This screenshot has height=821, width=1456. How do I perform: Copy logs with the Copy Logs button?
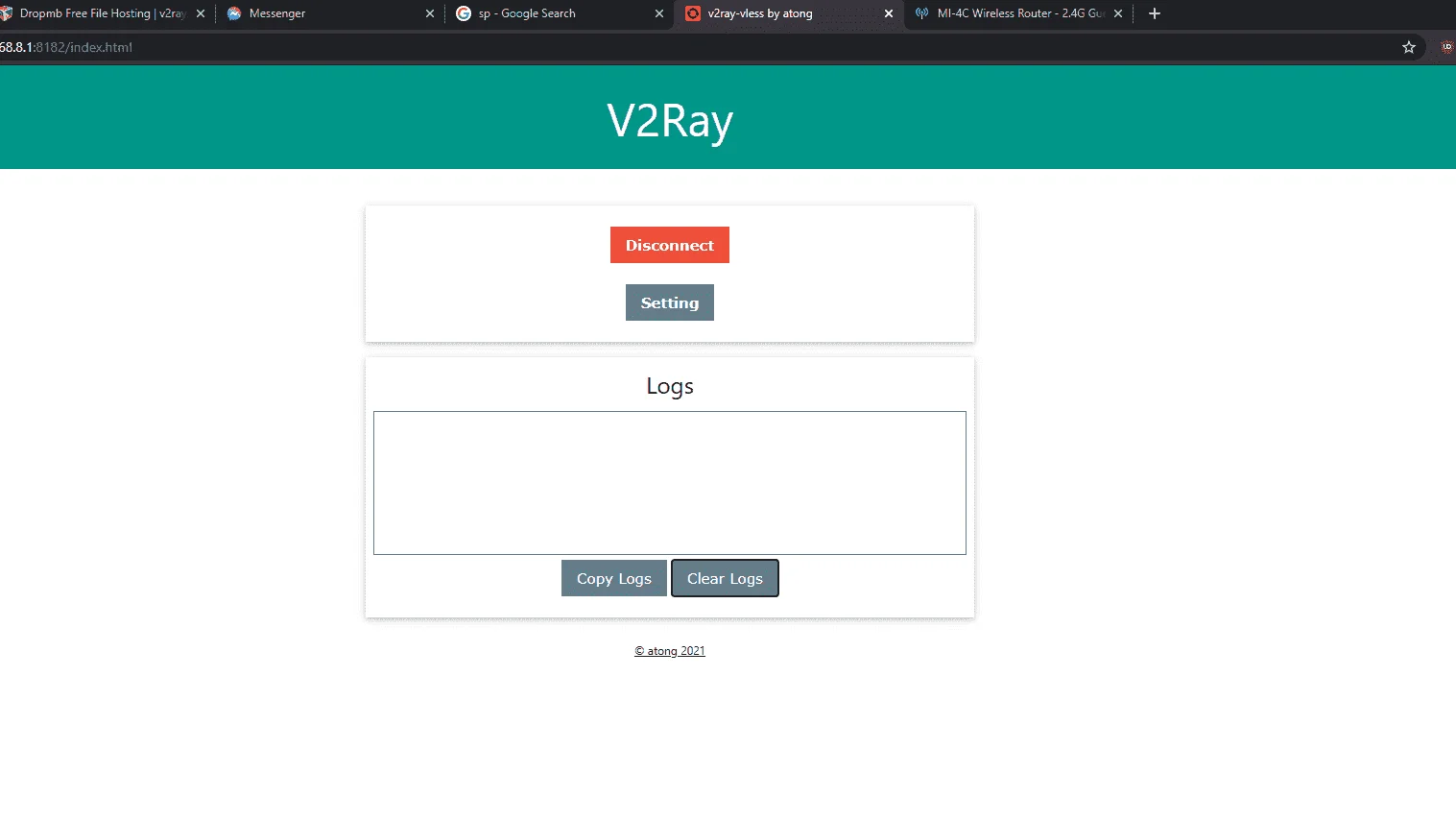614,578
